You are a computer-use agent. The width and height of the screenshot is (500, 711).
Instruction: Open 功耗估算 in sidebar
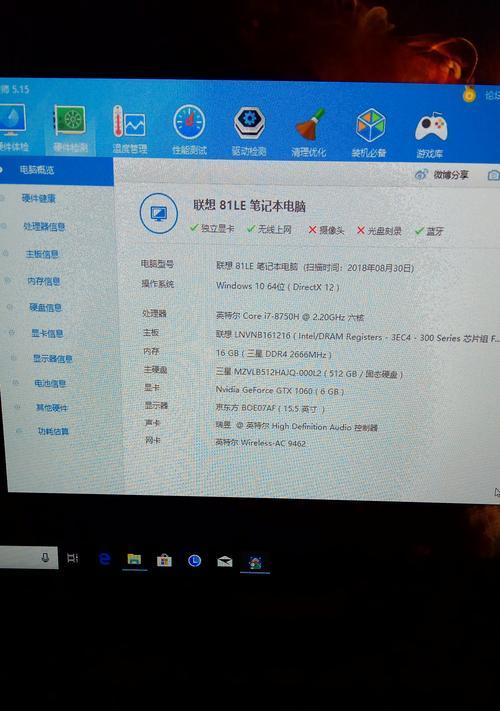point(53,431)
